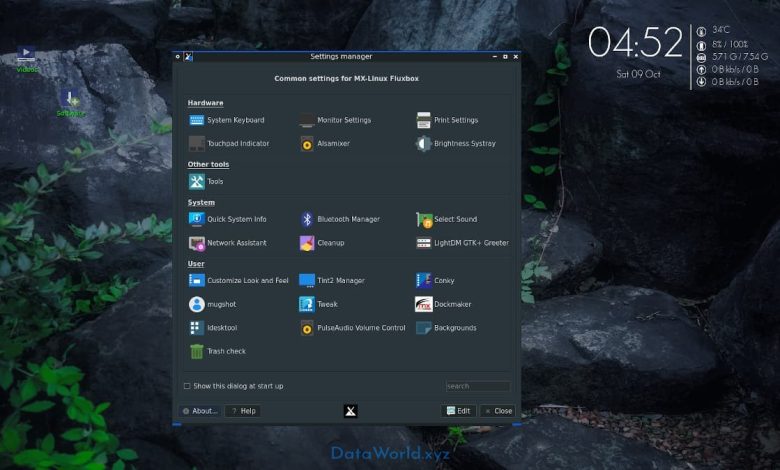780x470 pixels.
Task: Toggle Show this dialog at start up
Action: click(187, 386)
